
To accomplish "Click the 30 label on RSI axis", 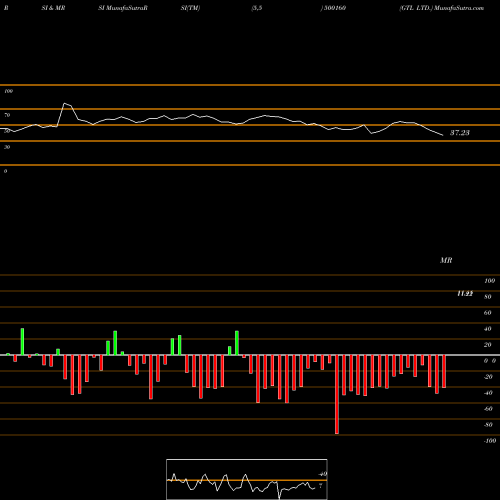I will [x=7, y=147].
